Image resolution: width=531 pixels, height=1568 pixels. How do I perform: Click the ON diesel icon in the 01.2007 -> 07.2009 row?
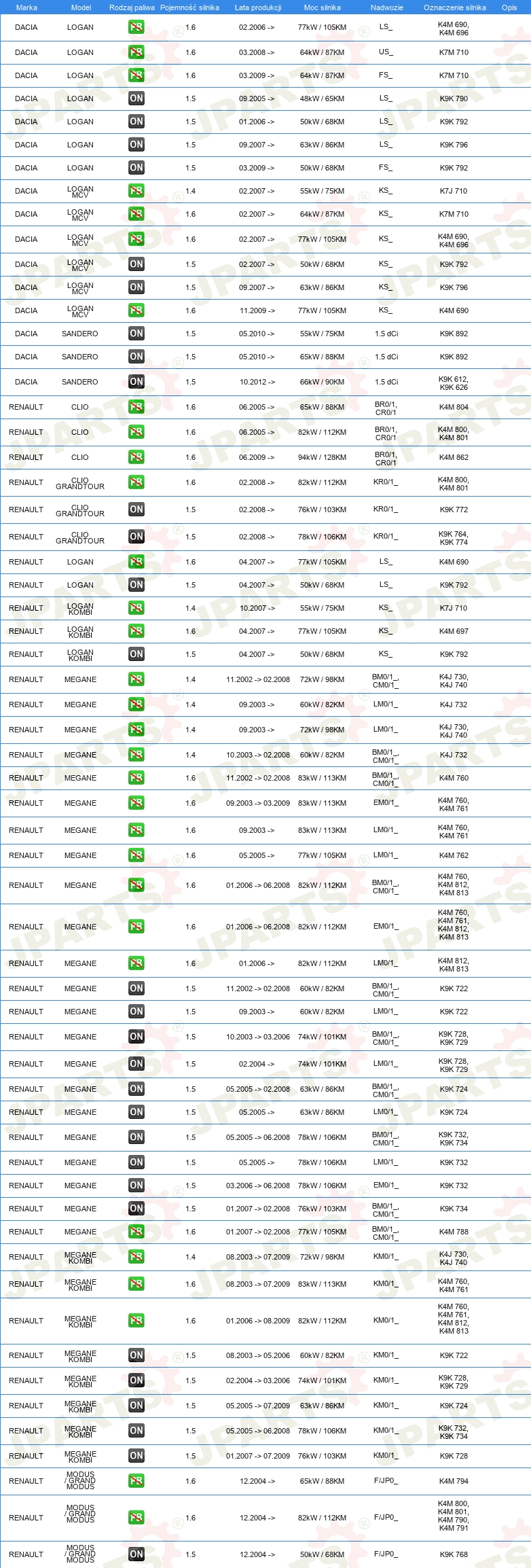click(x=136, y=1456)
